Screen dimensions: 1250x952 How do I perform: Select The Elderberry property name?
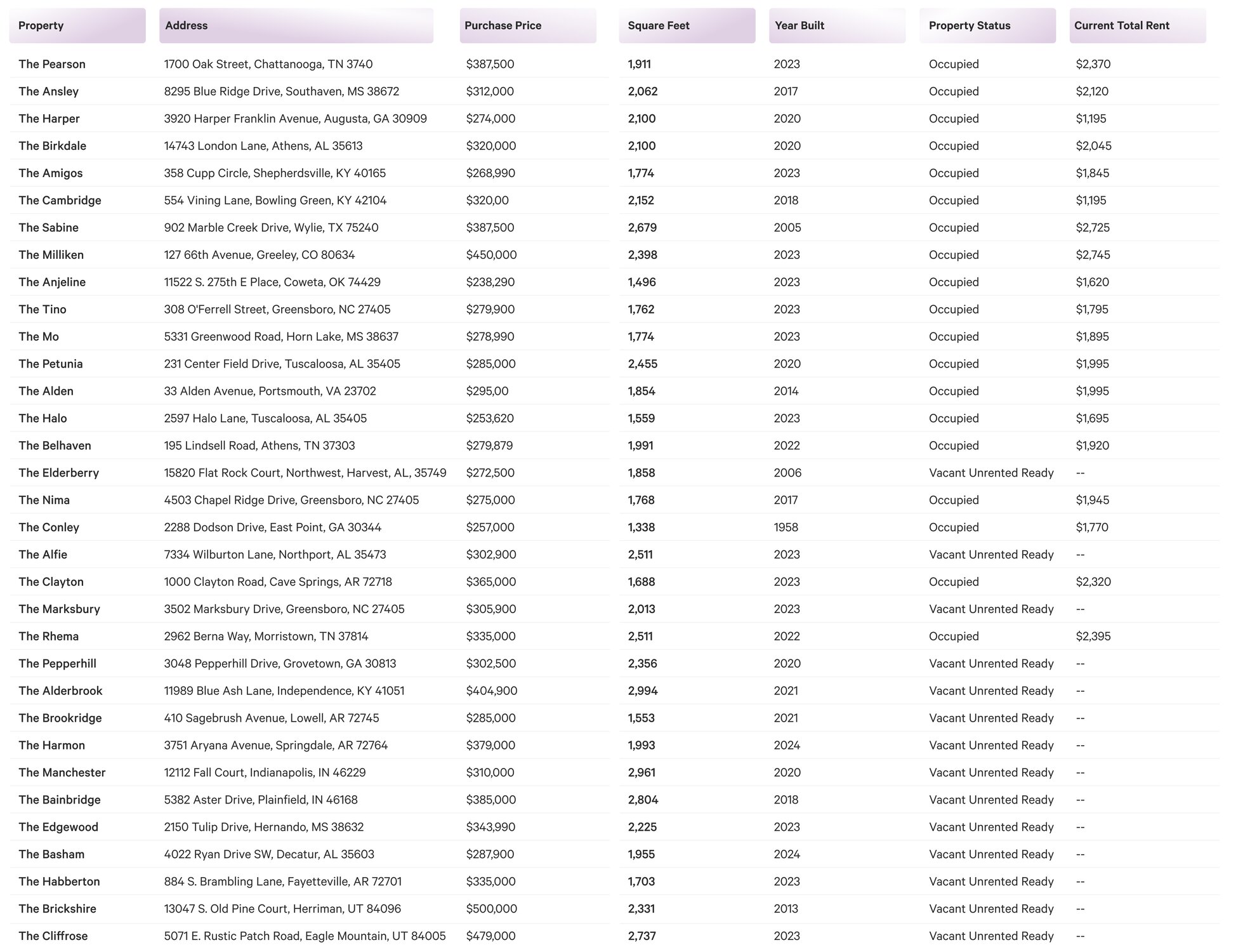point(59,473)
